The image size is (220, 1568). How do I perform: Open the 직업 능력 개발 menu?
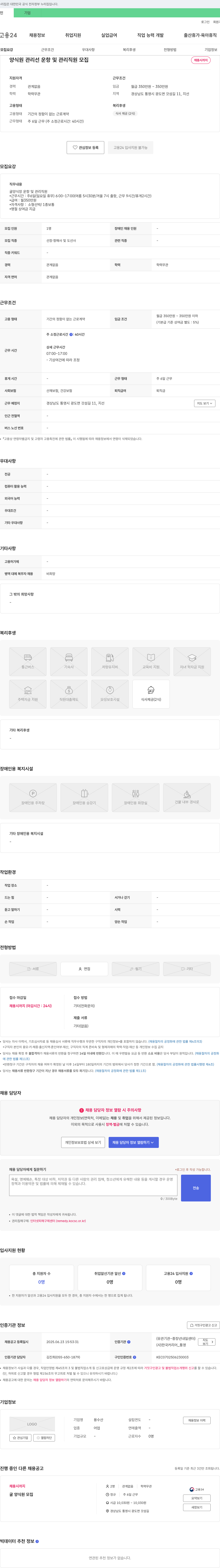pos(151,35)
